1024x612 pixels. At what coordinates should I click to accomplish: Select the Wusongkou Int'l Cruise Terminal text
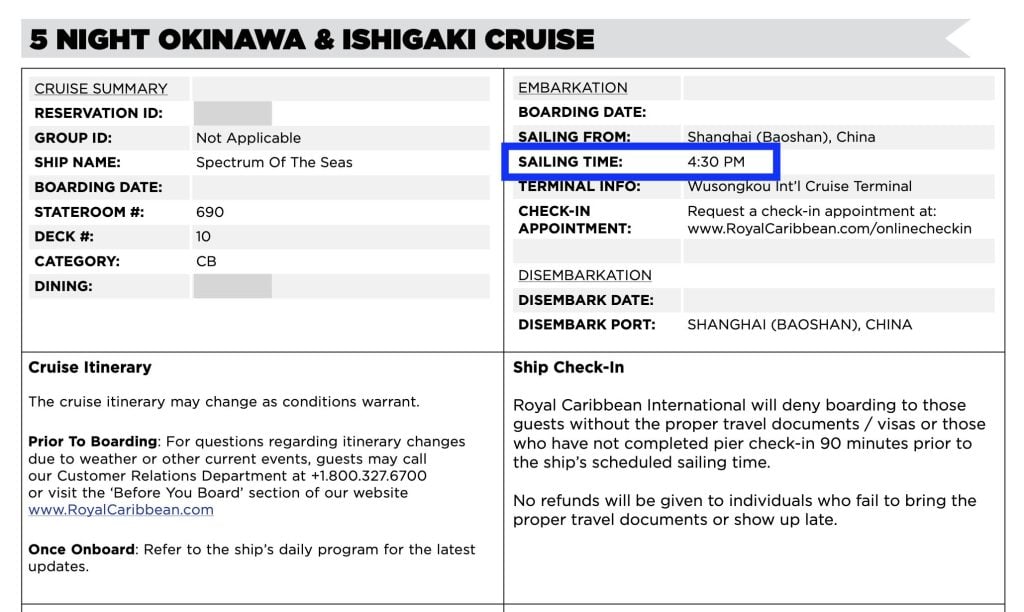[x=799, y=187]
